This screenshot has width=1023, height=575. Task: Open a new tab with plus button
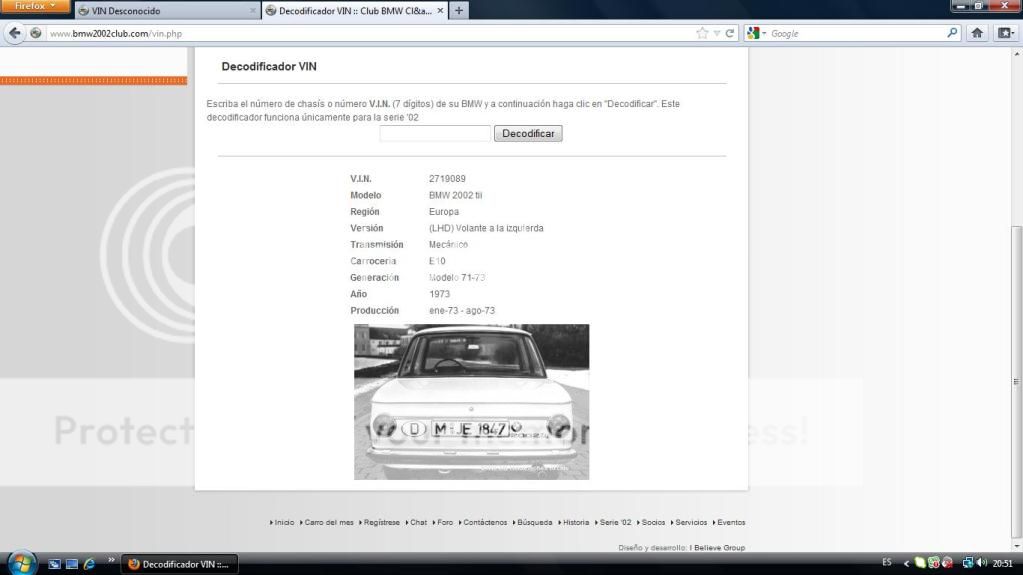tap(459, 10)
